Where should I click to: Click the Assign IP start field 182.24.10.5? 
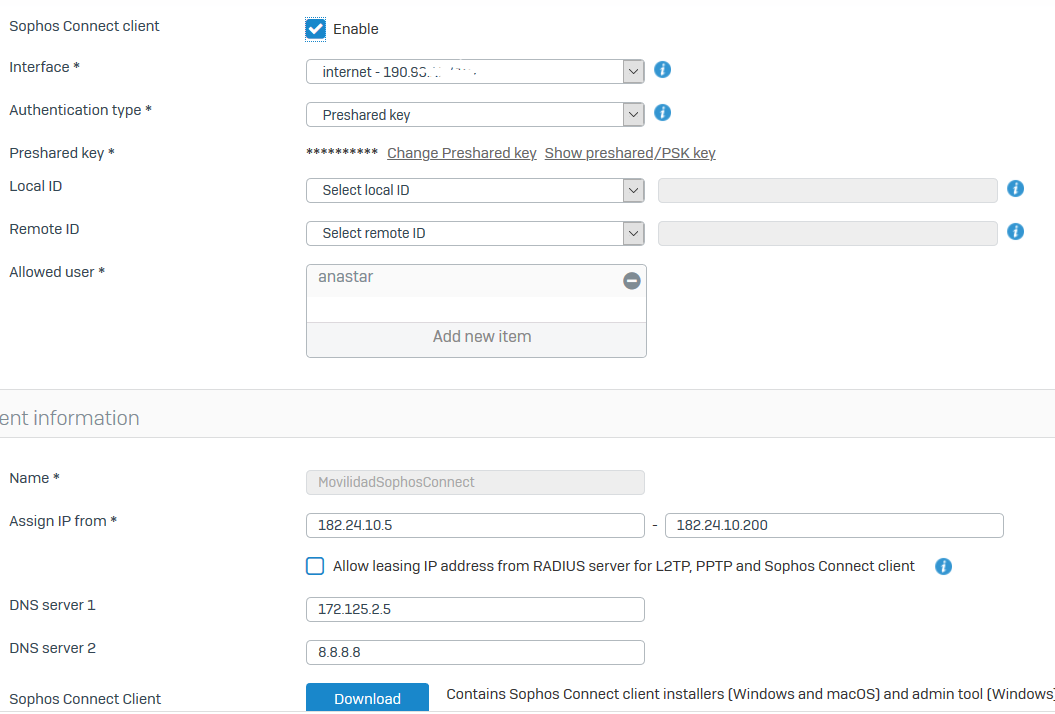point(475,526)
